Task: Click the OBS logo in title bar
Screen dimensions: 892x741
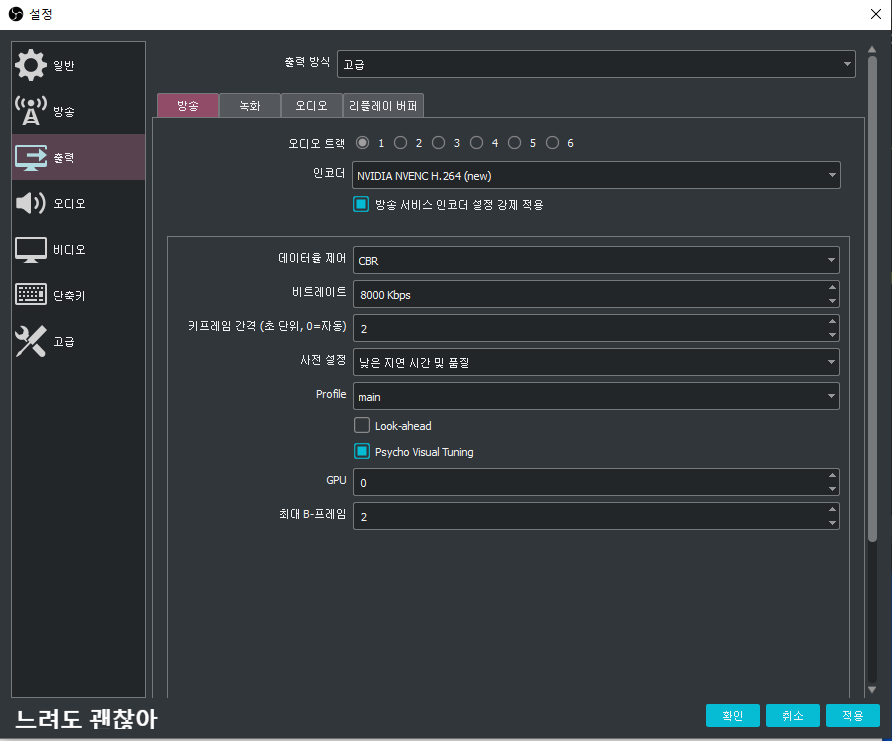Action: [16, 14]
